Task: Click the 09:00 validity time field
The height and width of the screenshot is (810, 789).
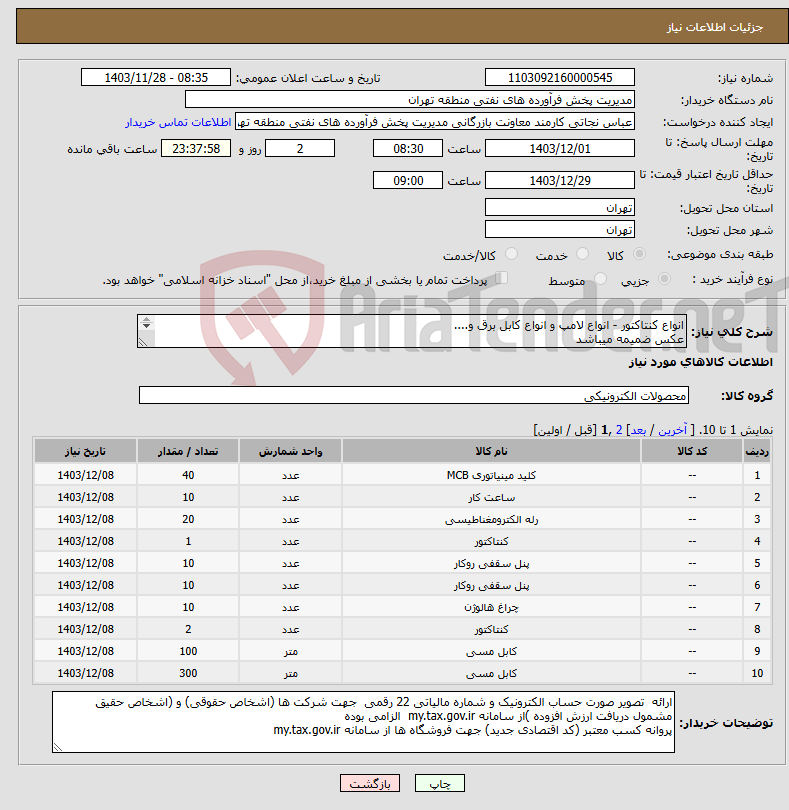Action: (408, 181)
